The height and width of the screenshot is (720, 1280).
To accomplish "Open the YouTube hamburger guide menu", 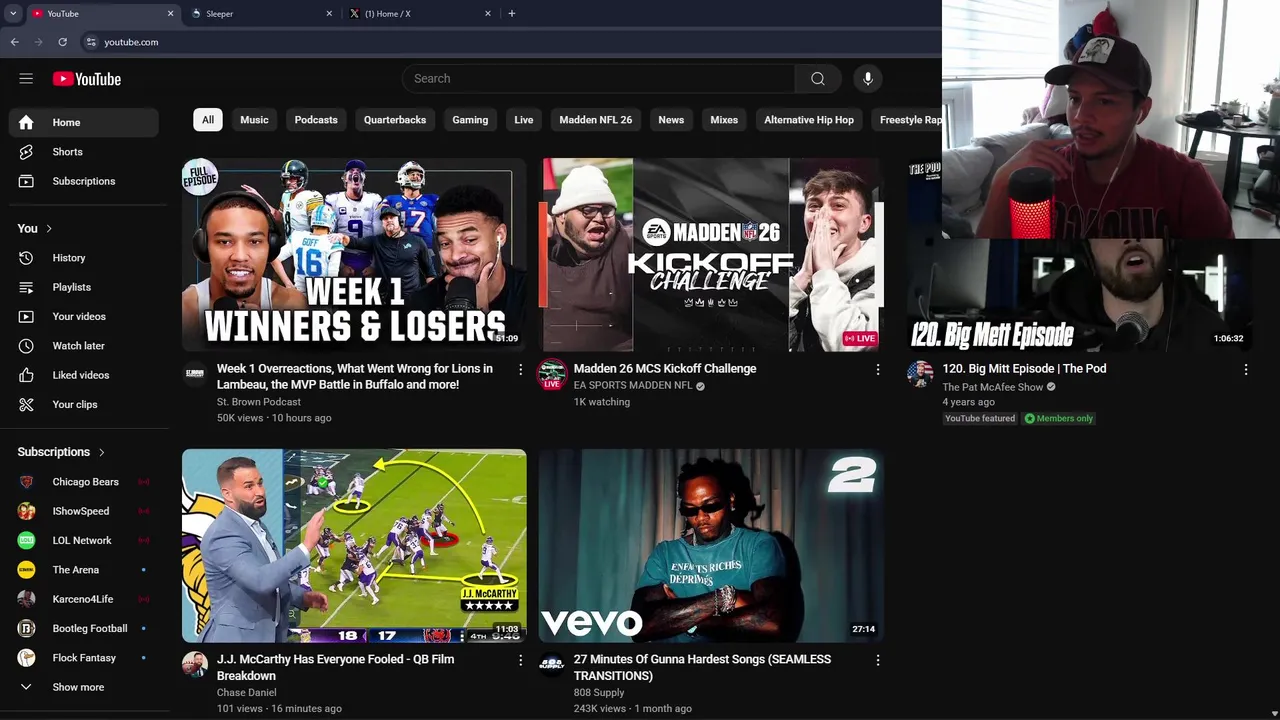I will (x=26, y=79).
